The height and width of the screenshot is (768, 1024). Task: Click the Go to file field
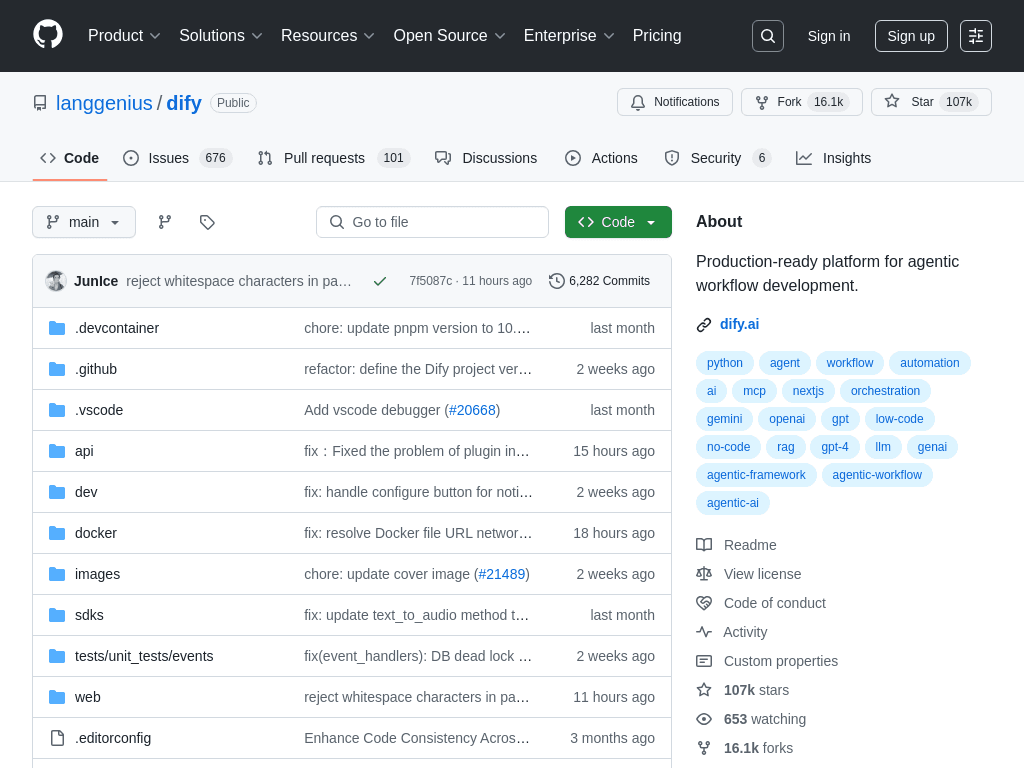432,222
